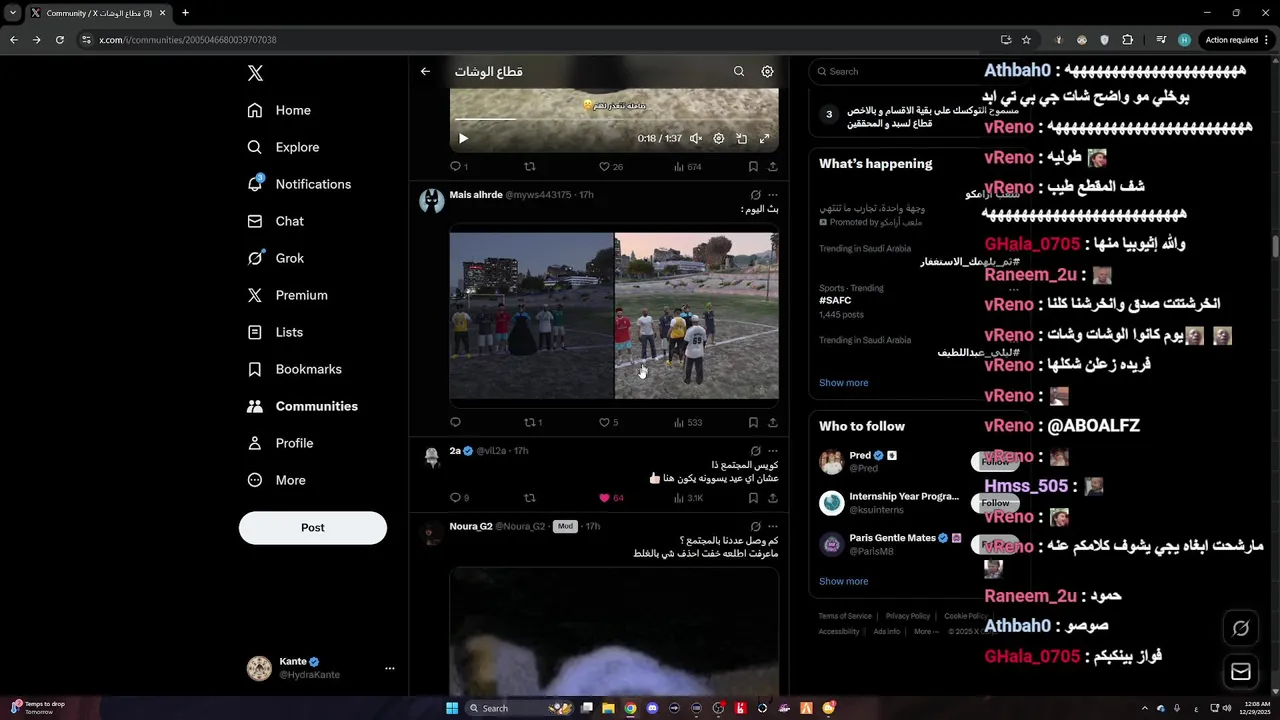Open Noura_G2 profile name
Viewport: 1280px width, 720px height.
tap(471, 526)
